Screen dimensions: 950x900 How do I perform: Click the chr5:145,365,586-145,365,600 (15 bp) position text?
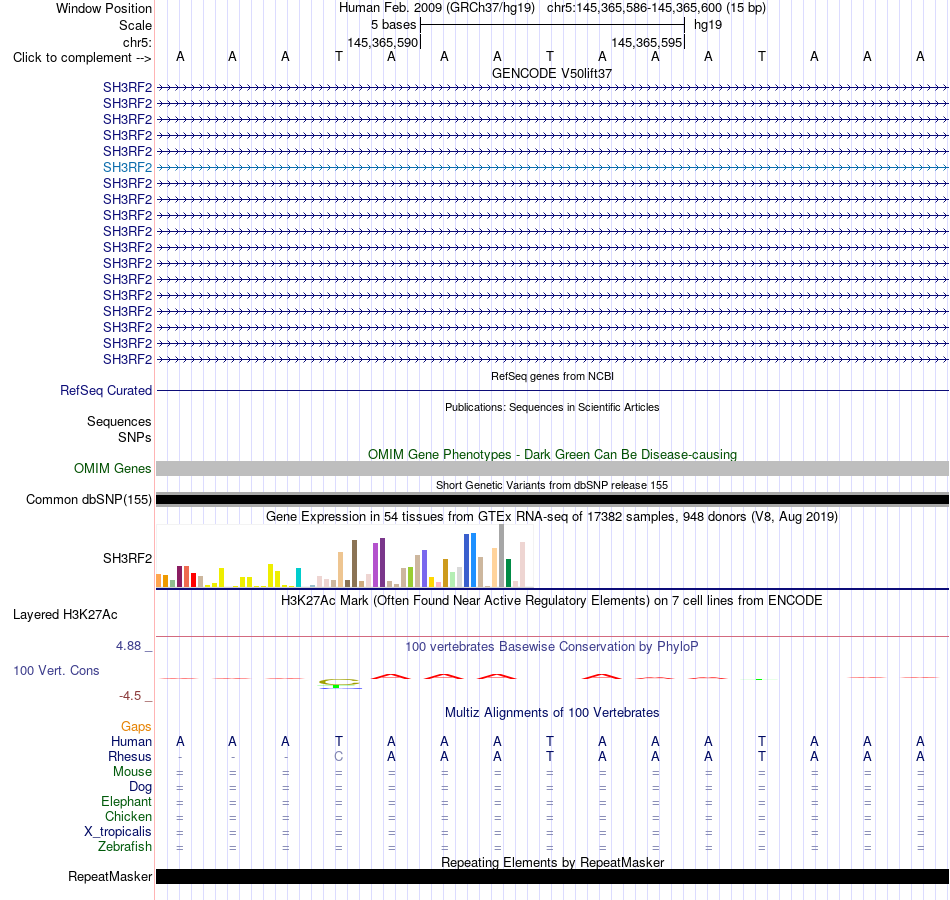pyautogui.click(x=656, y=8)
